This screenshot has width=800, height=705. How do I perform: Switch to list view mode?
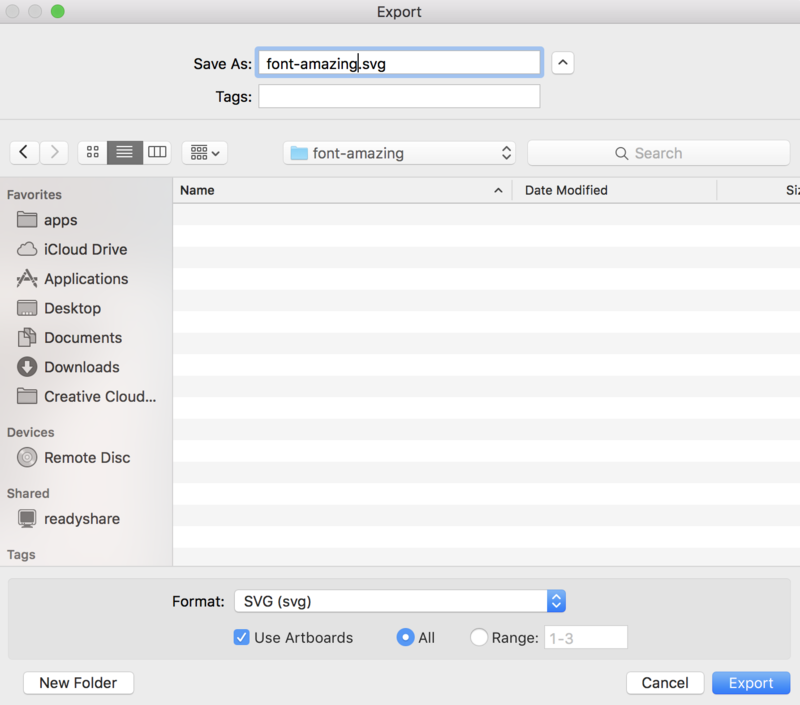(124, 152)
